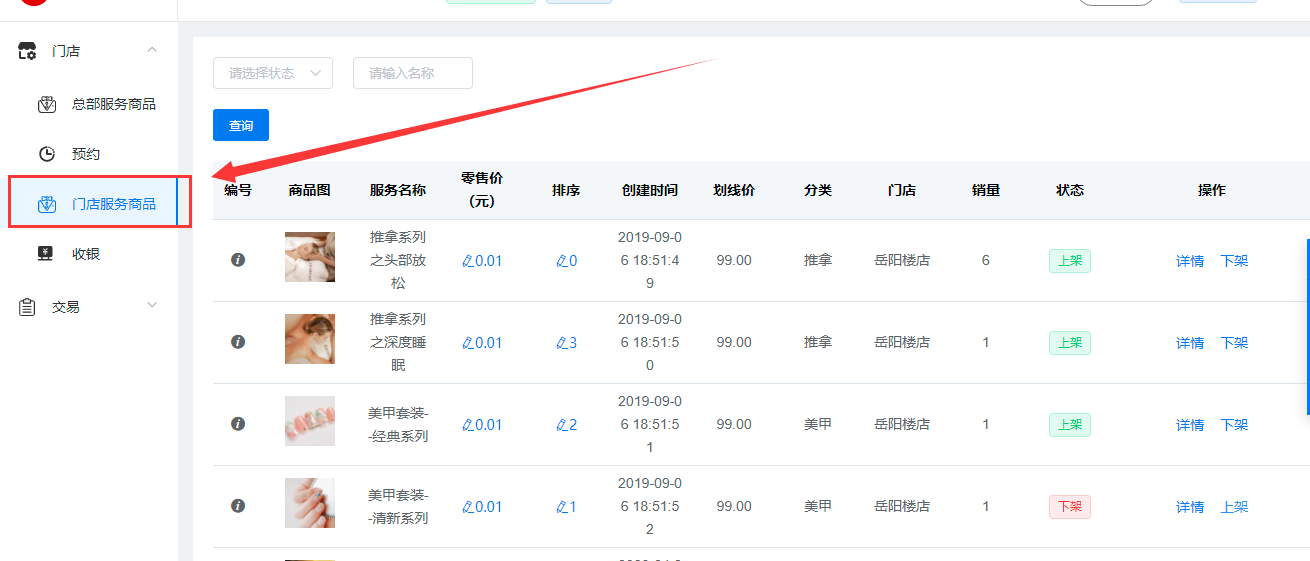
Task: Click the 划线价 column header
Action: 734,190
